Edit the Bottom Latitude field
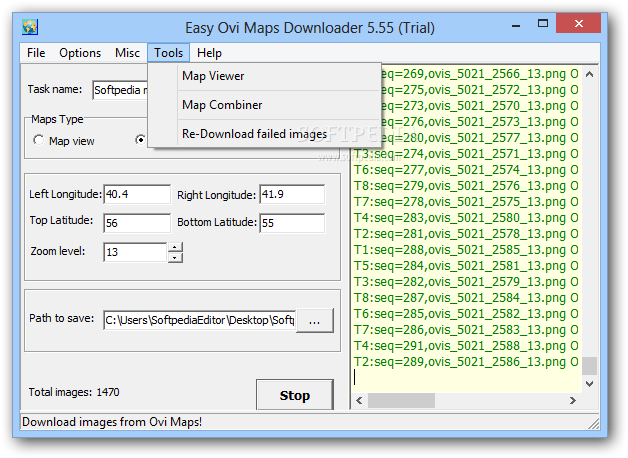The height and width of the screenshot is (458, 628). coord(292,223)
